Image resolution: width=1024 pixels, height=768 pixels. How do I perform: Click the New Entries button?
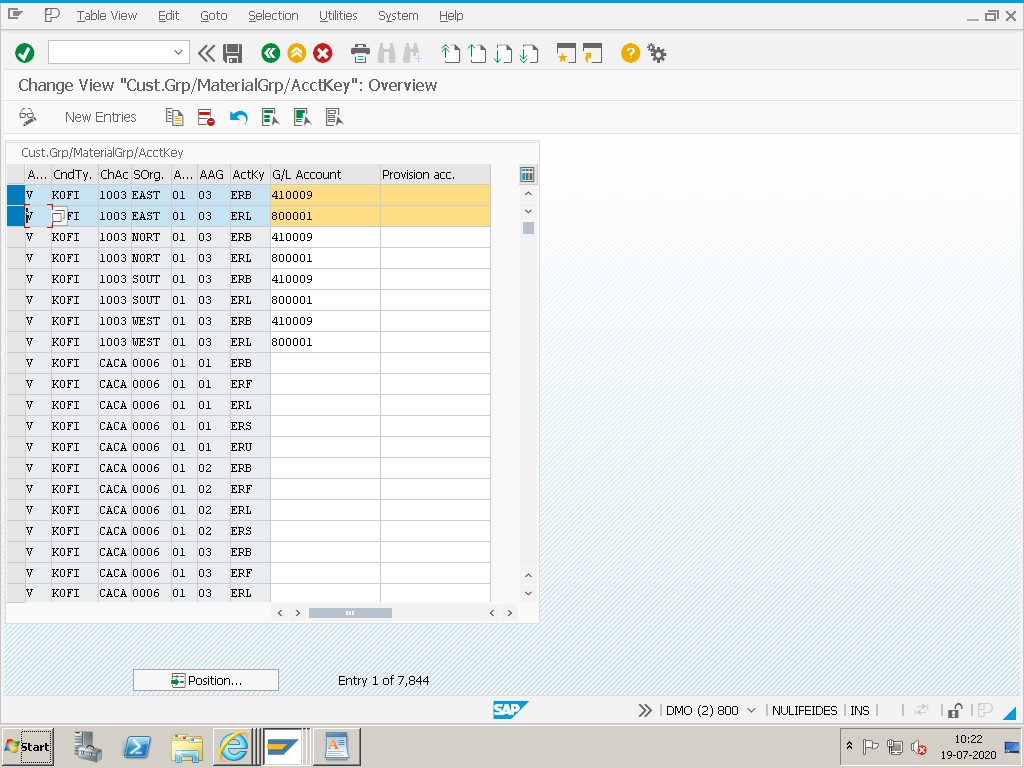click(x=101, y=118)
